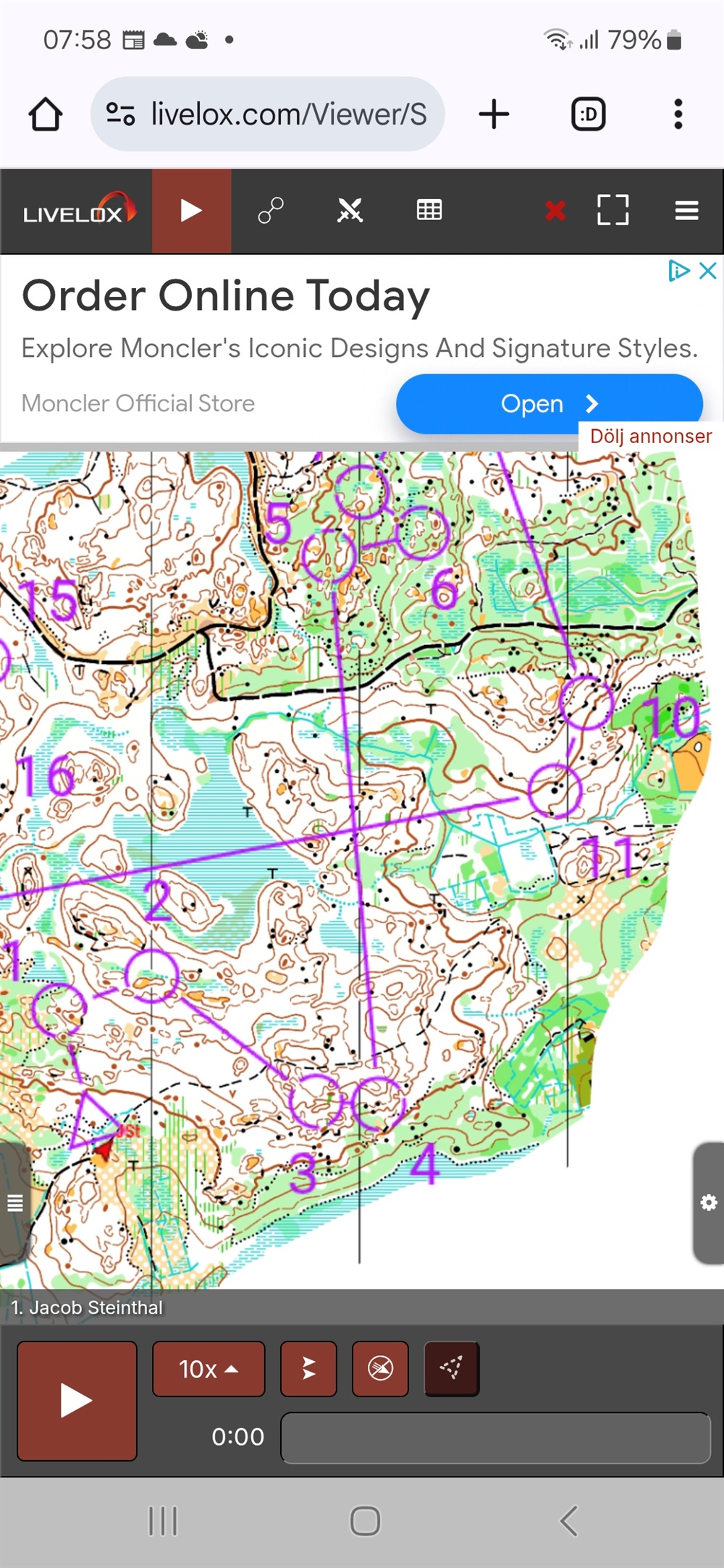This screenshot has width=724, height=1568.
Task: Open the results table icon
Action: (x=429, y=211)
